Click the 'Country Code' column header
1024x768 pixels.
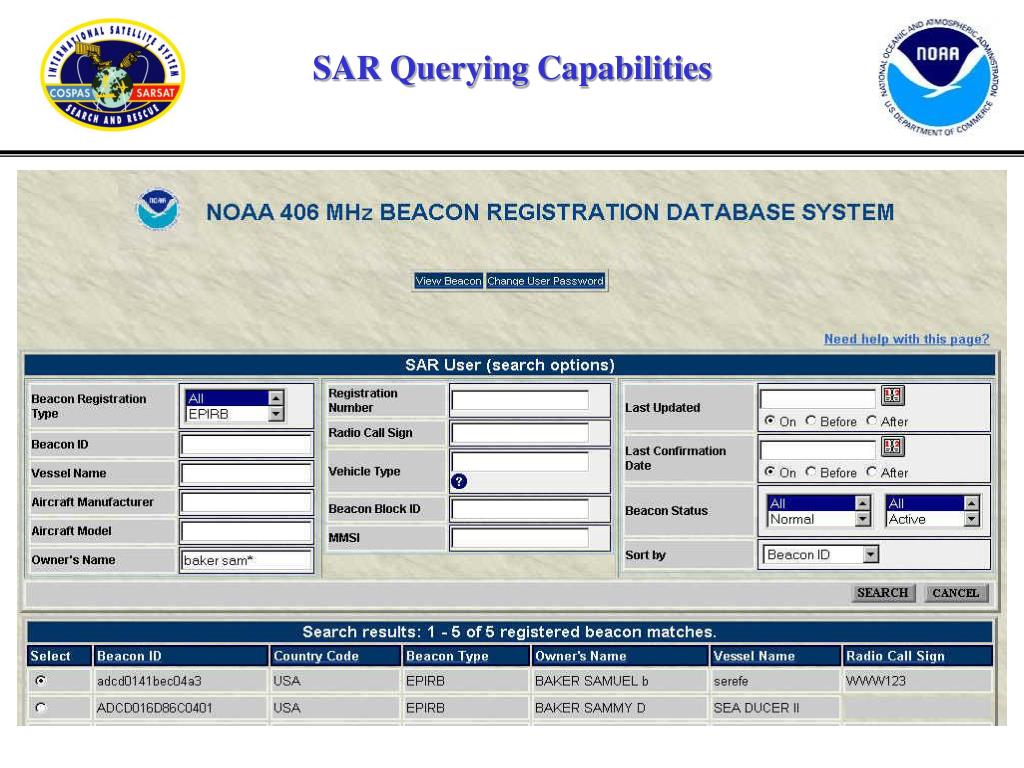click(x=335, y=656)
